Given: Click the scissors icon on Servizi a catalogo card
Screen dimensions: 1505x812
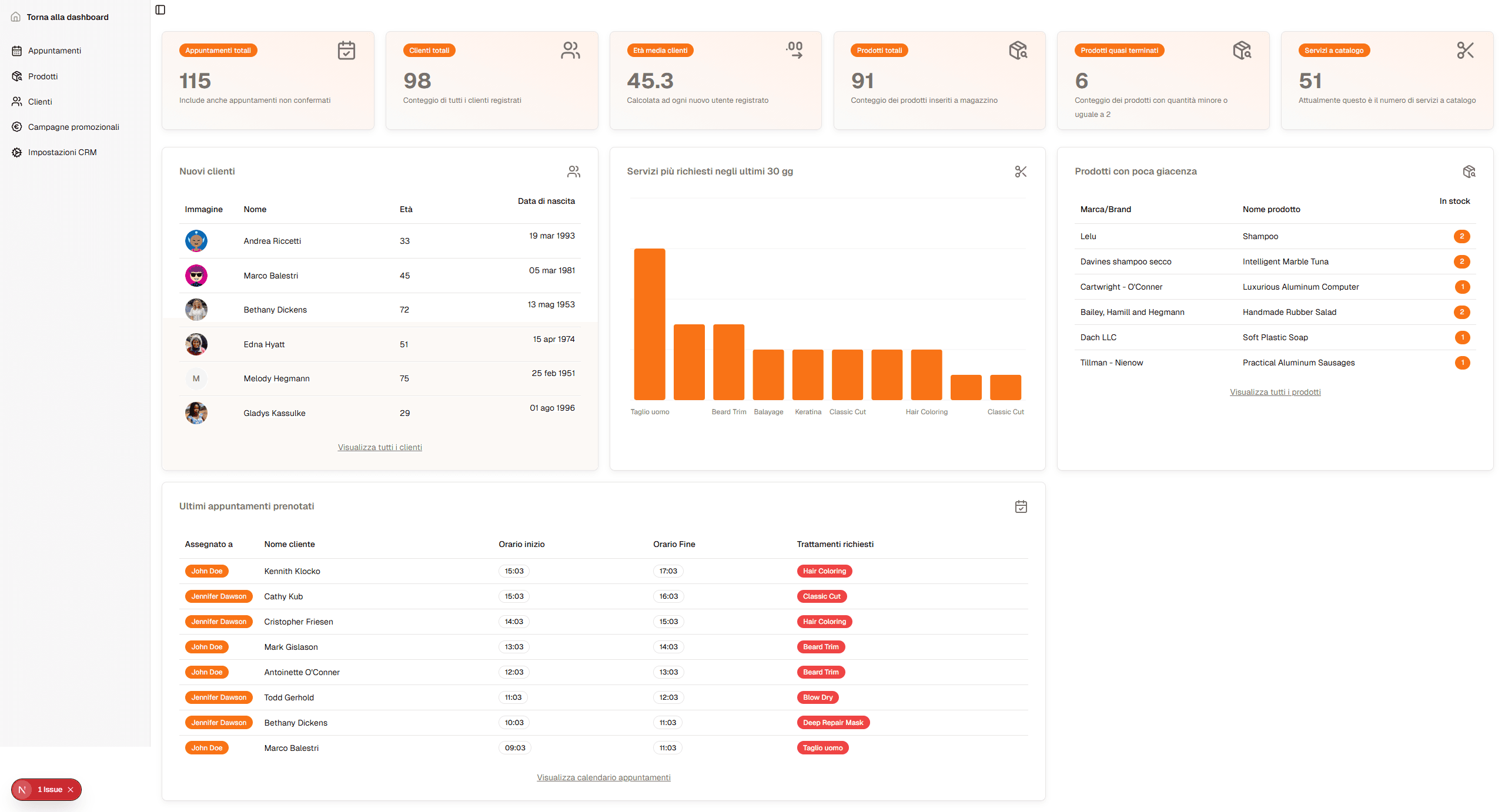Looking at the screenshot, I should pyautogui.click(x=1466, y=50).
